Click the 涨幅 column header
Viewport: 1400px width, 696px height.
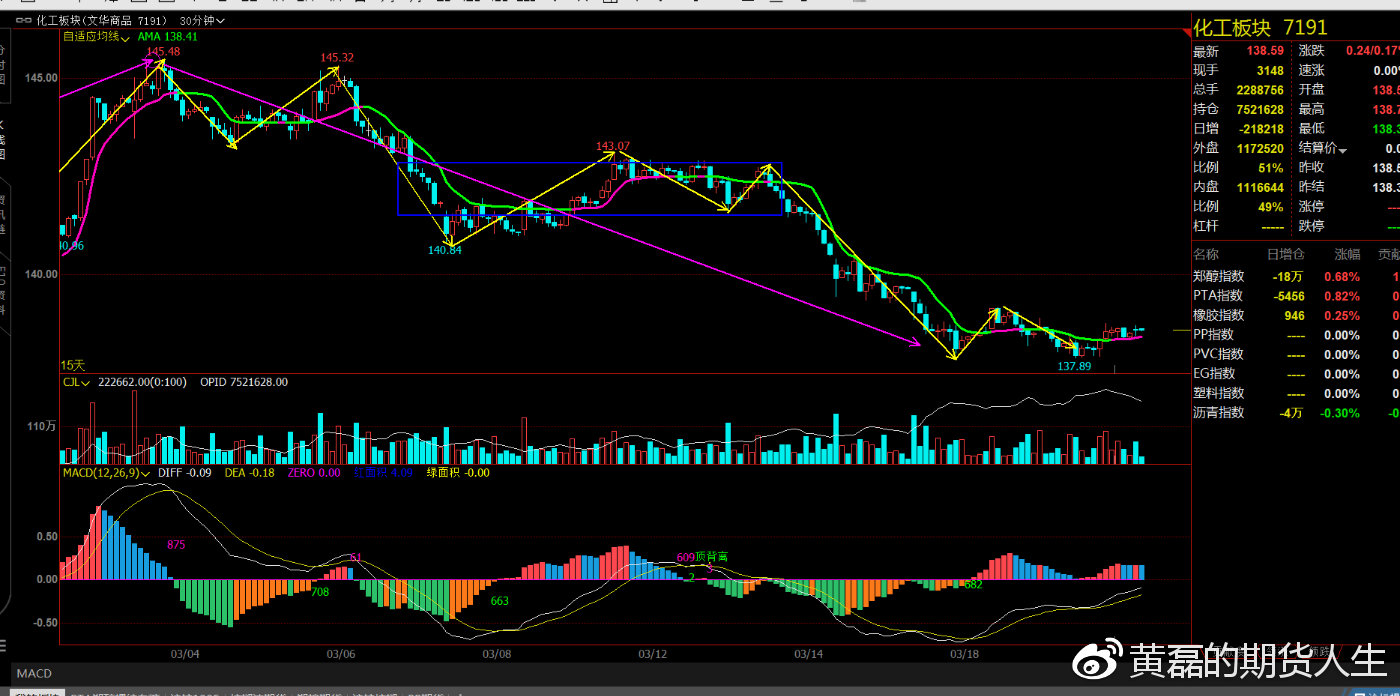coord(1347,255)
